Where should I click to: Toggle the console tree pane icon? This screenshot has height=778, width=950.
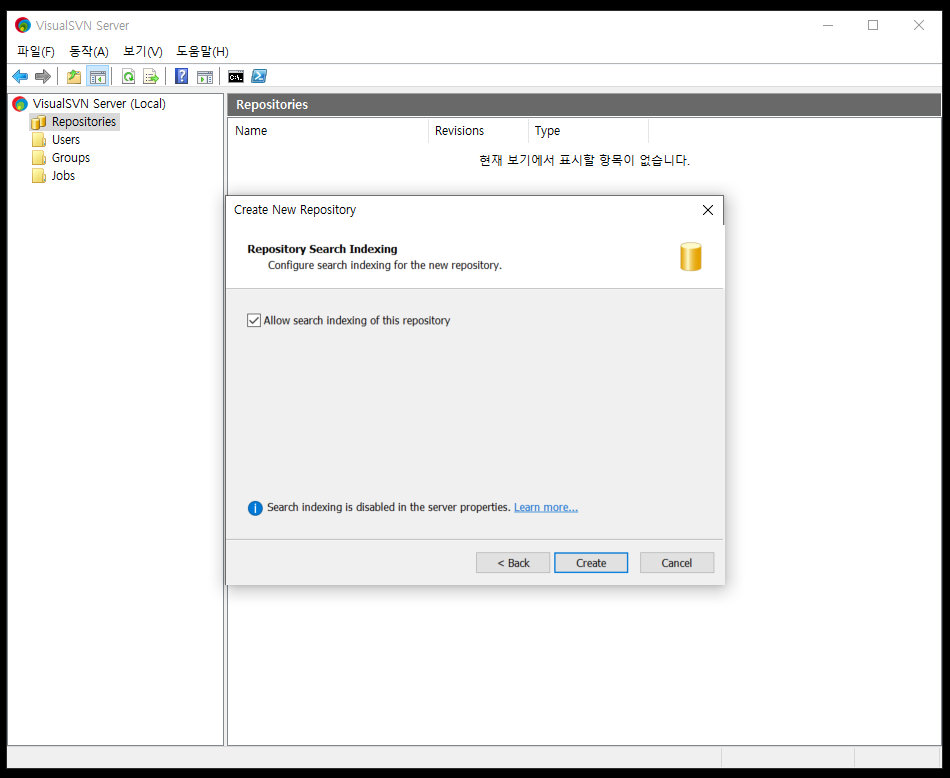point(98,76)
